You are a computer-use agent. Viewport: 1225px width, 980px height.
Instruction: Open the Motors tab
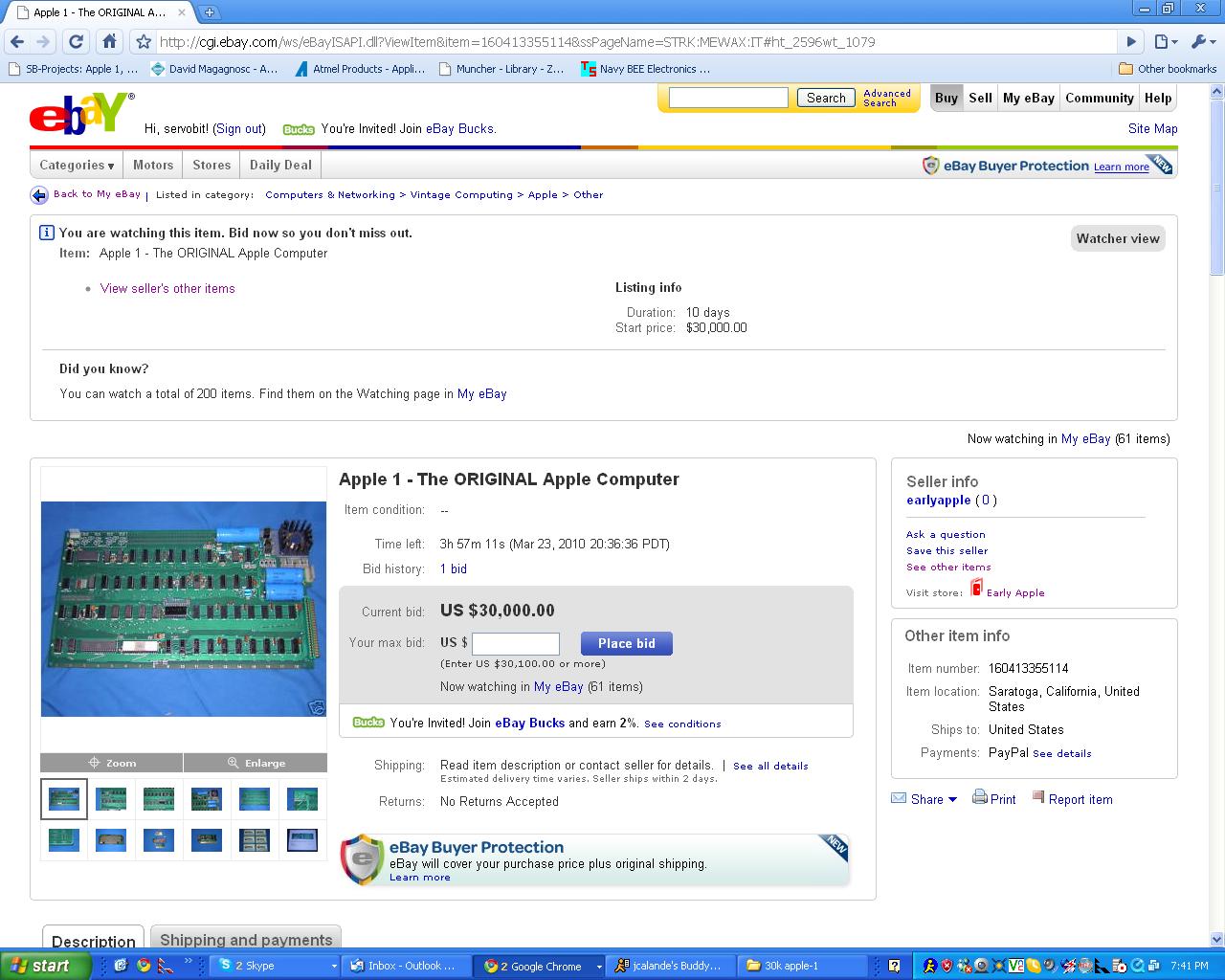[x=153, y=165]
